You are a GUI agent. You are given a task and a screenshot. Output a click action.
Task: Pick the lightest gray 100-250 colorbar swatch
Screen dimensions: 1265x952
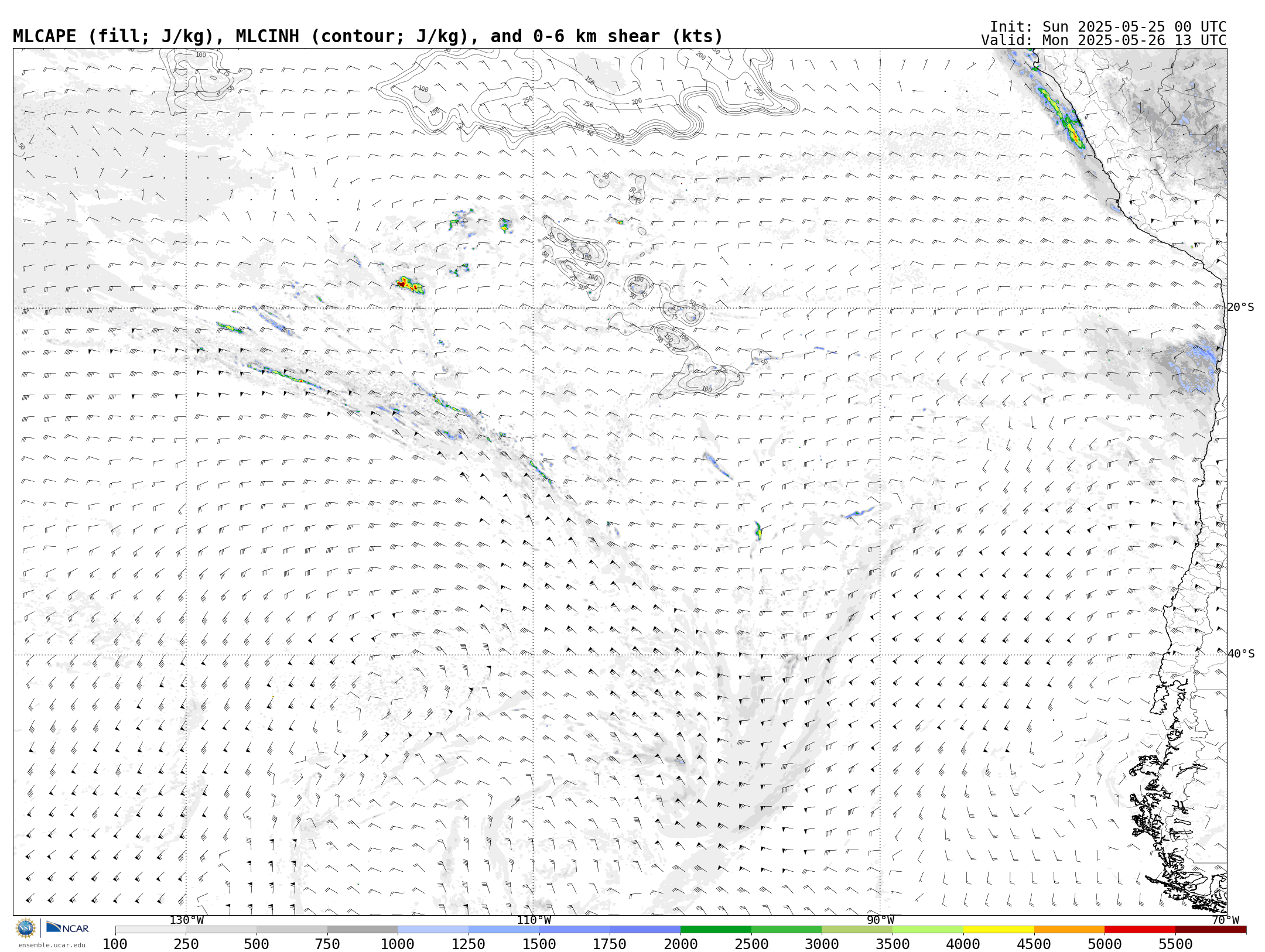pyautogui.click(x=151, y=930)
